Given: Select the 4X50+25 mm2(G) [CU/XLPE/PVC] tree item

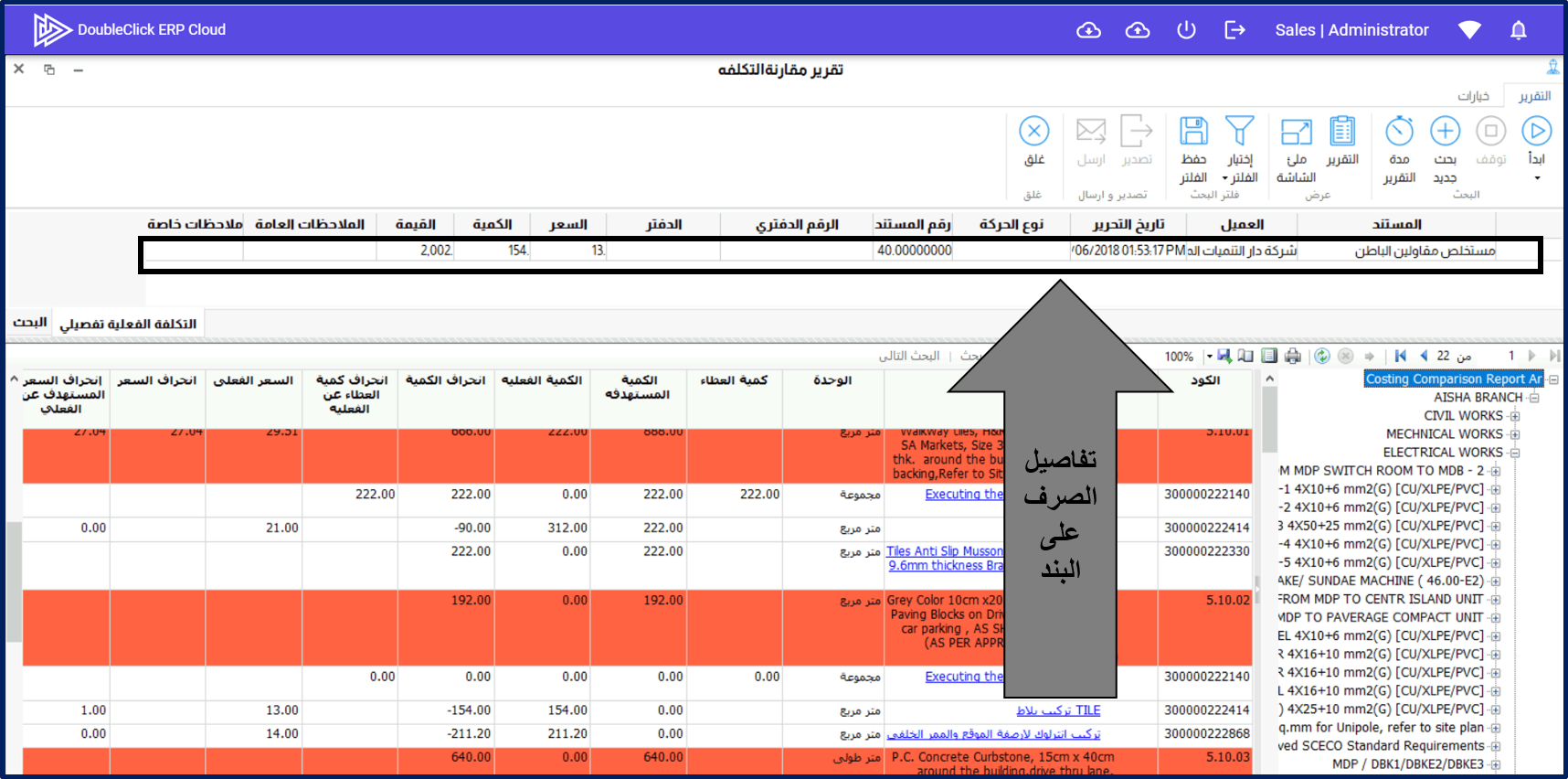Looking at the screenshot, I should click(x=1381, y=526).
